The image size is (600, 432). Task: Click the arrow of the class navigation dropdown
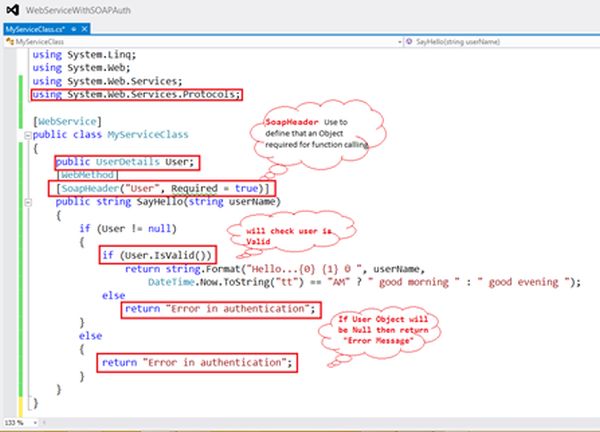[x=400, y=42]
